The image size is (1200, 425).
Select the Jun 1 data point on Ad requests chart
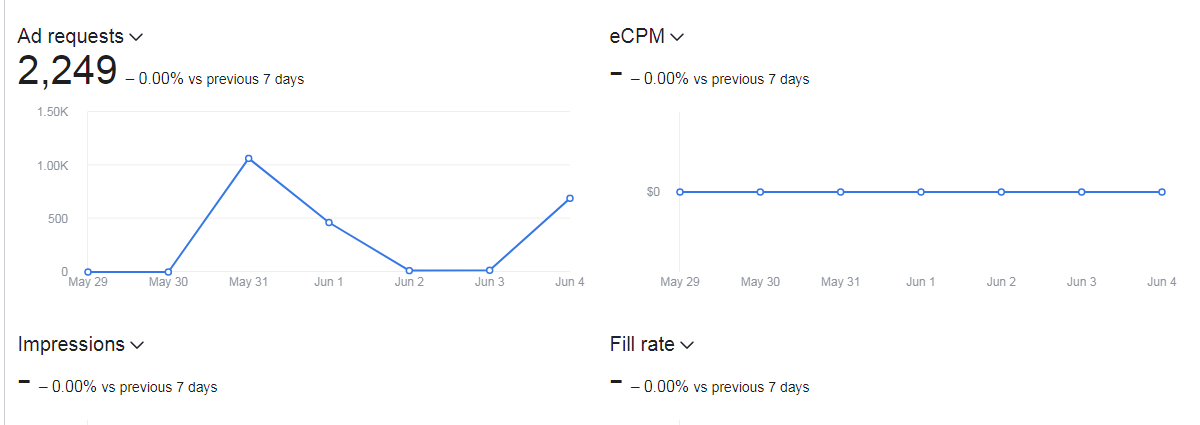329,222
